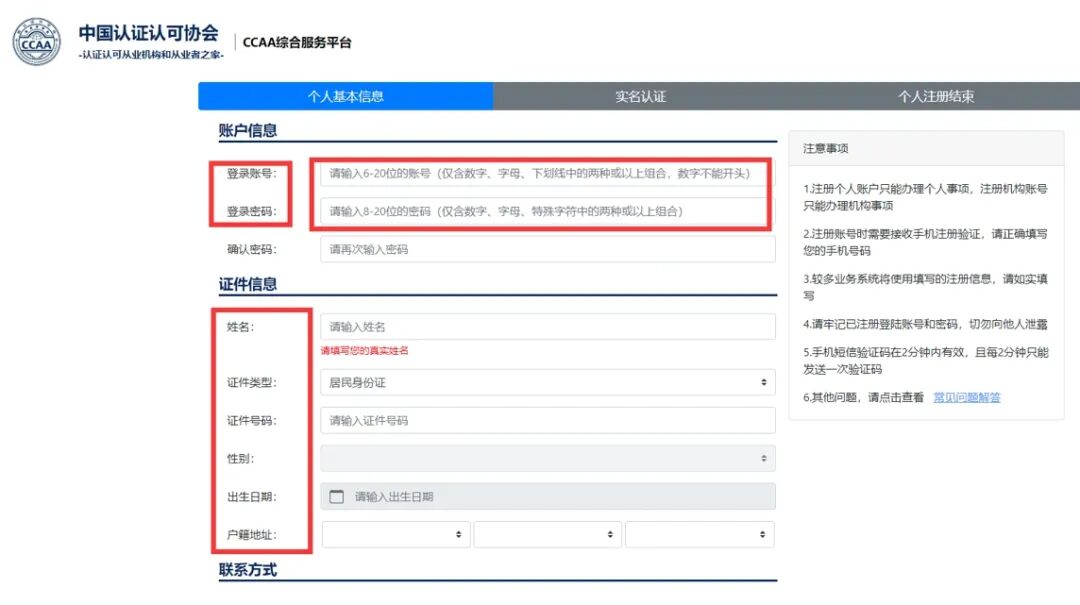1080x605 pixels.
Task: Click the 姓名 input box
Action: [548, 325]
